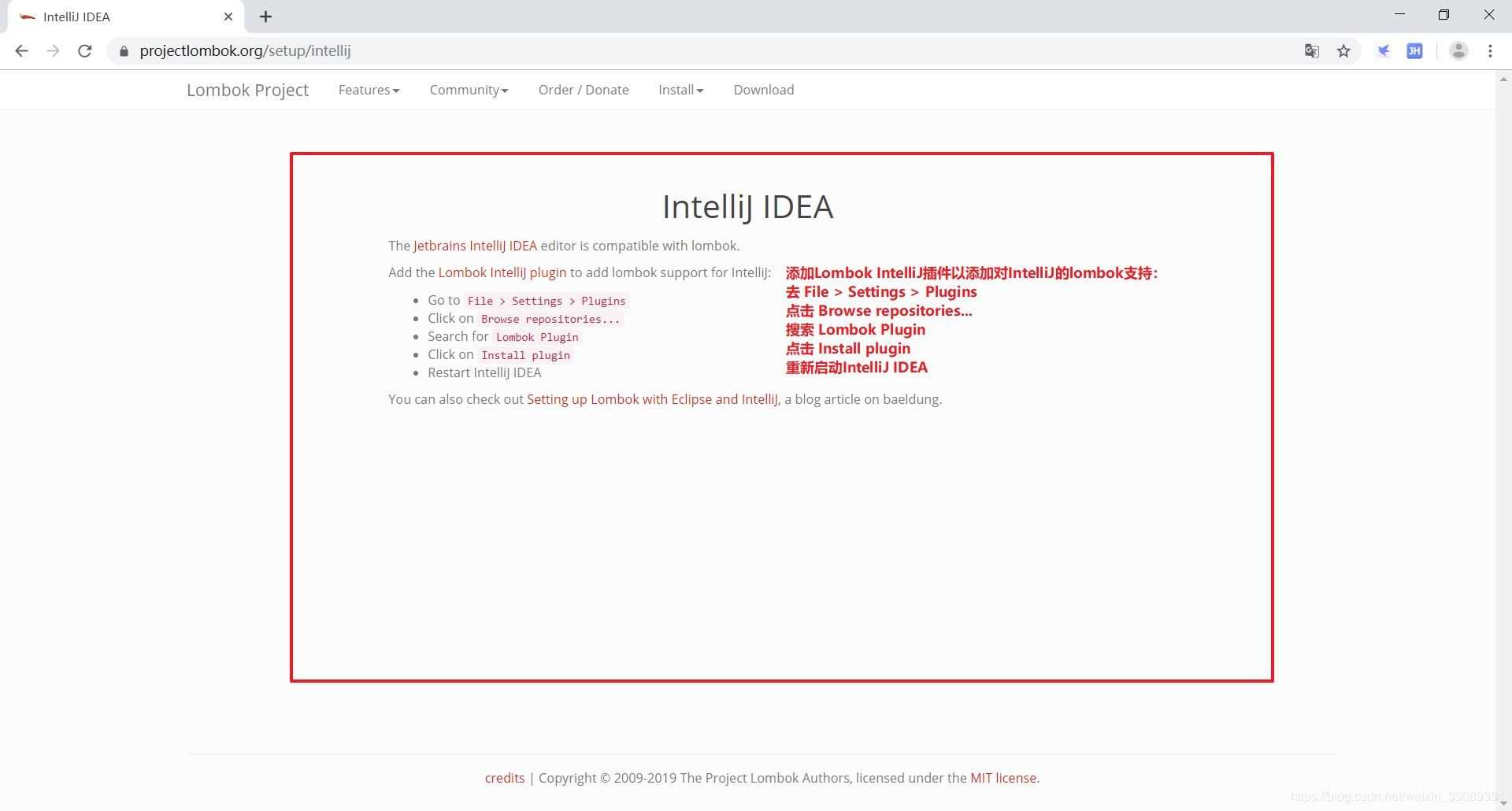Screen dimensions: 1512x811
Task: Open the MIT license link
Action: click(x=1005, y=778)
